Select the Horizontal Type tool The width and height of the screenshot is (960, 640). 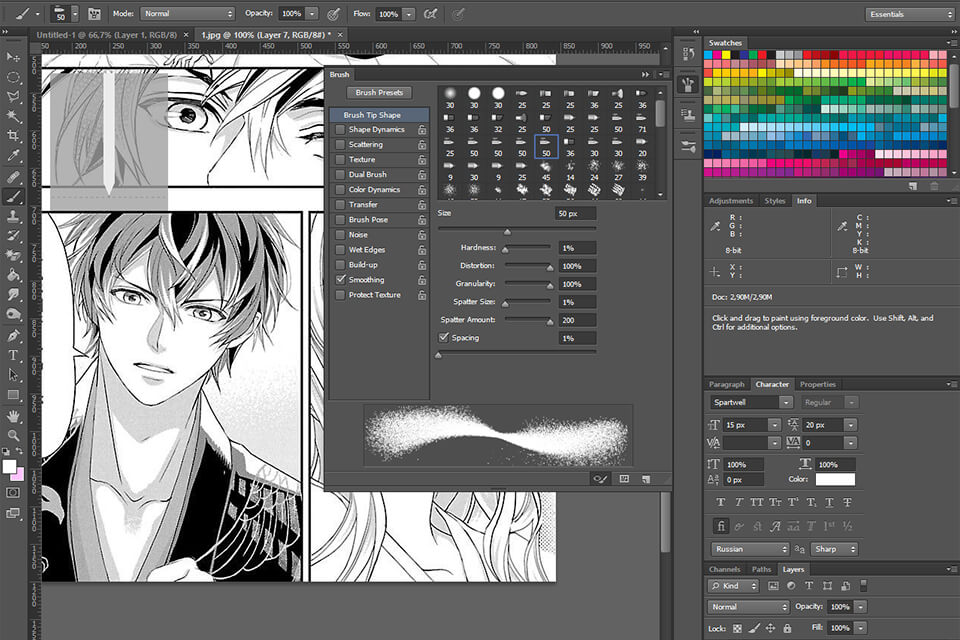click(x=14, y=355)
